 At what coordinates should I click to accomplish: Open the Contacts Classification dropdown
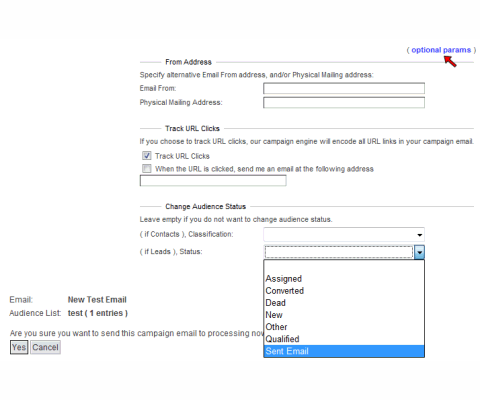344,234
